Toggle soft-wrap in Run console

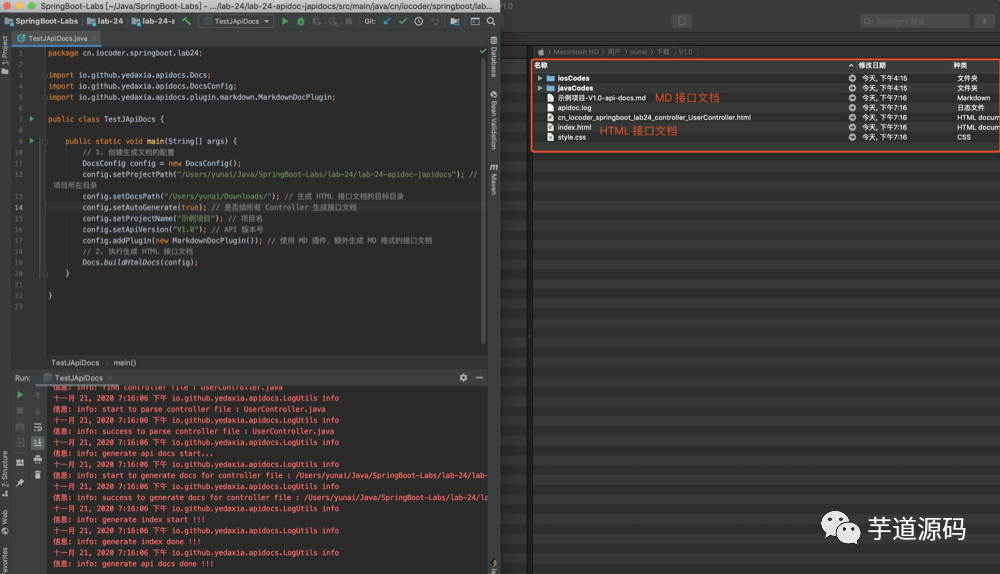coord(38,427)
